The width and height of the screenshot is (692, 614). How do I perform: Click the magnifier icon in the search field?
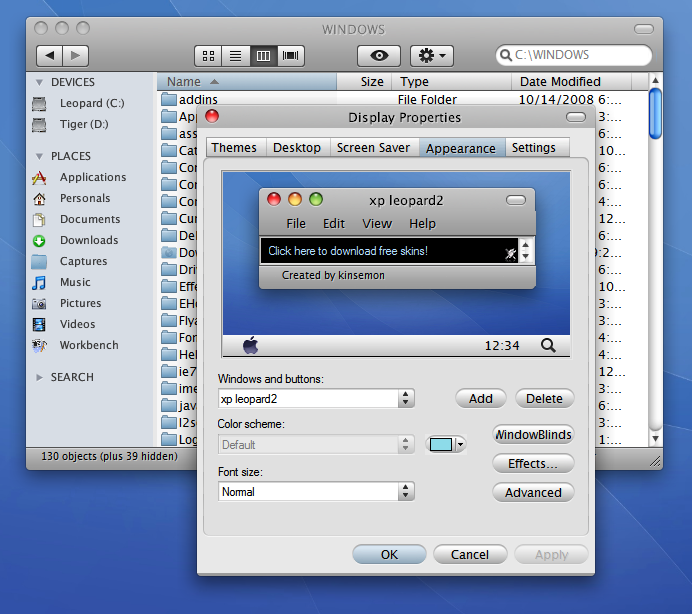(x=505, y=55)
